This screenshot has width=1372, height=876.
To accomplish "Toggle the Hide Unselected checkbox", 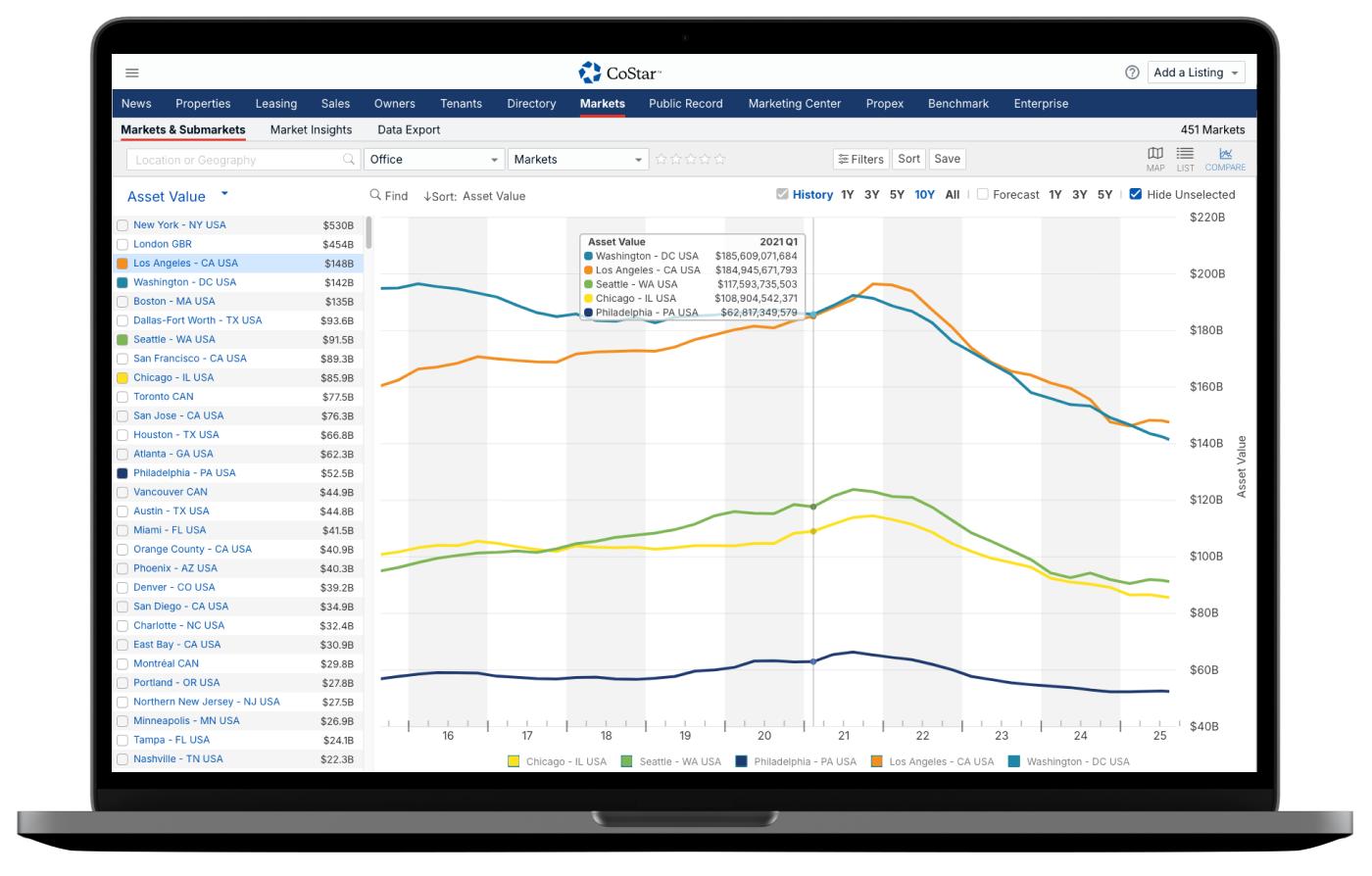I will [x=1136, y=194].
